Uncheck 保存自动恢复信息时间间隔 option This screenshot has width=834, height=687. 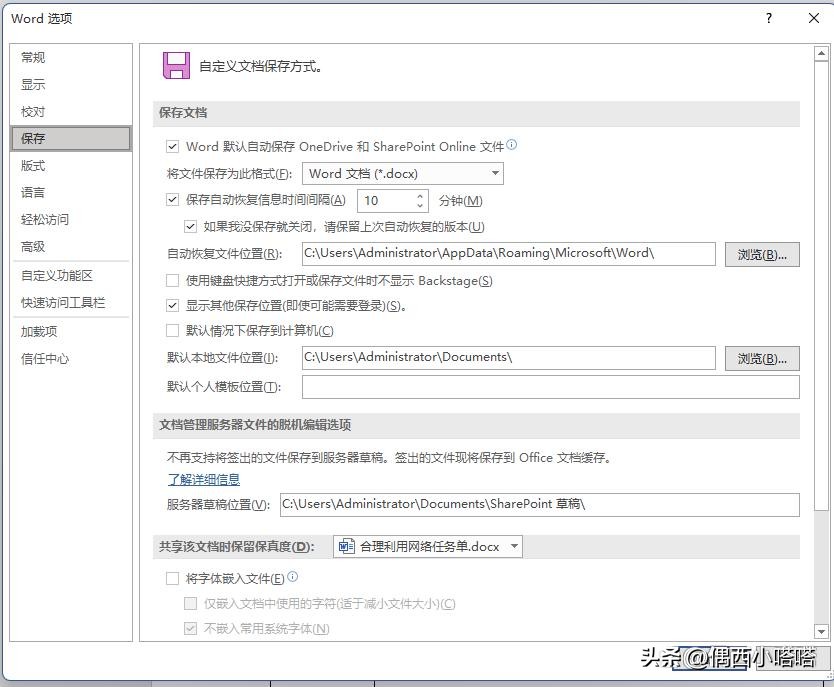[173, 197]
